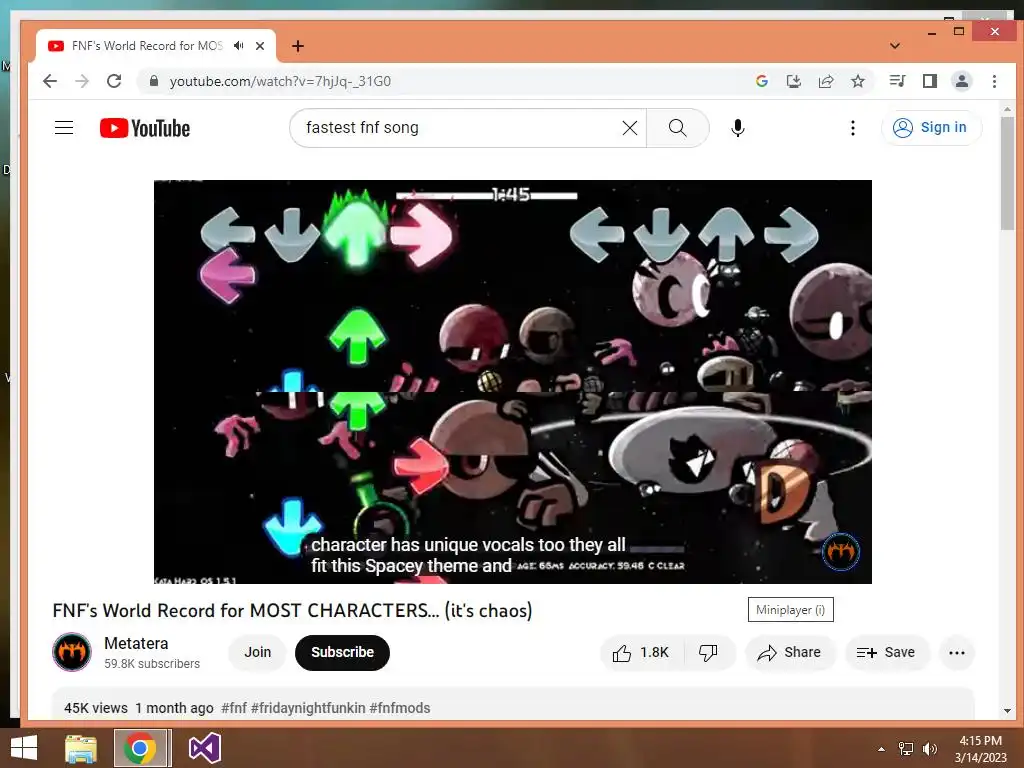Open a new browser tab
Viewport: 1024px width, 768px height.
(298, 46)
